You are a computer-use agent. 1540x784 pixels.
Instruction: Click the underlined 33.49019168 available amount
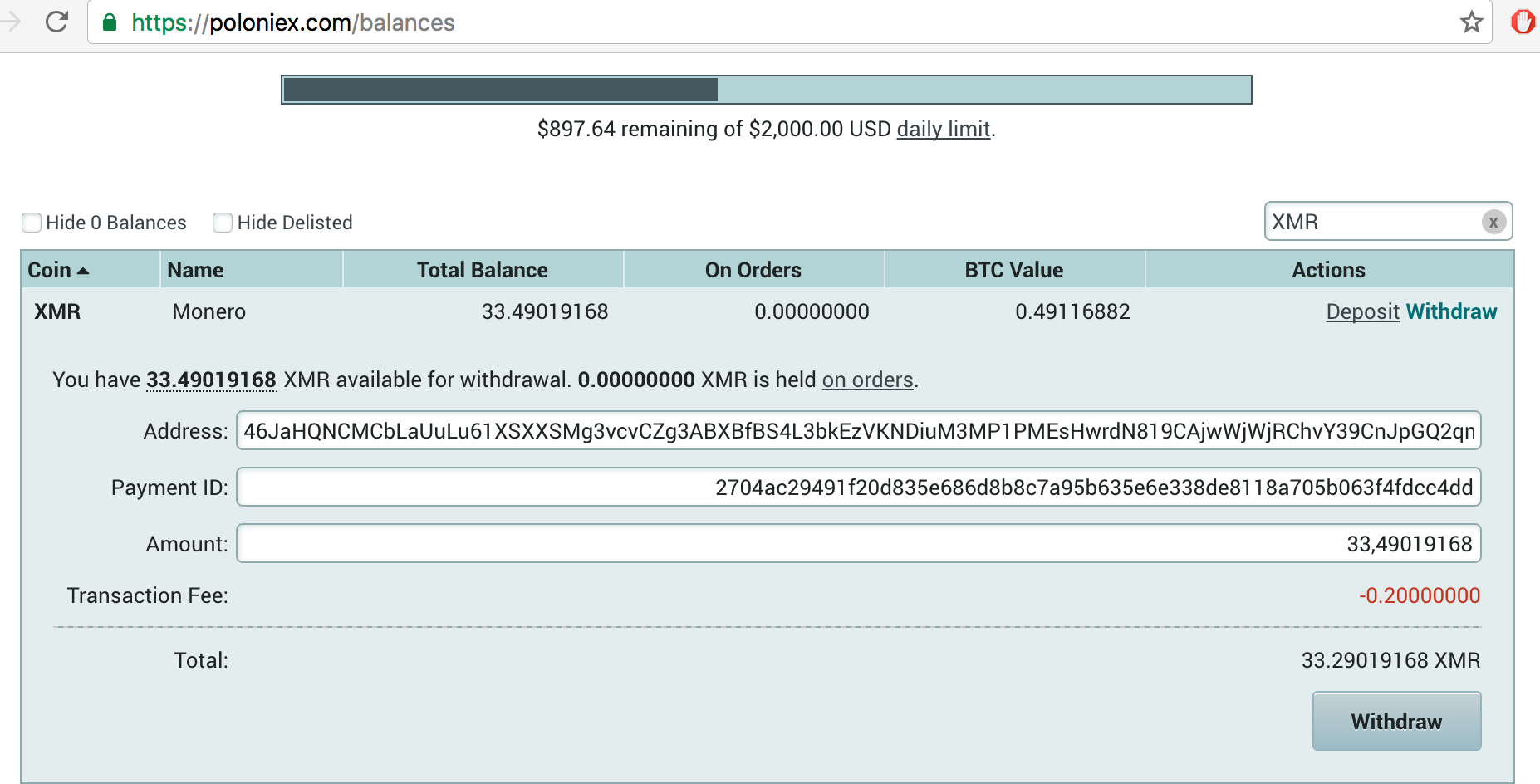tap(211, 380)
